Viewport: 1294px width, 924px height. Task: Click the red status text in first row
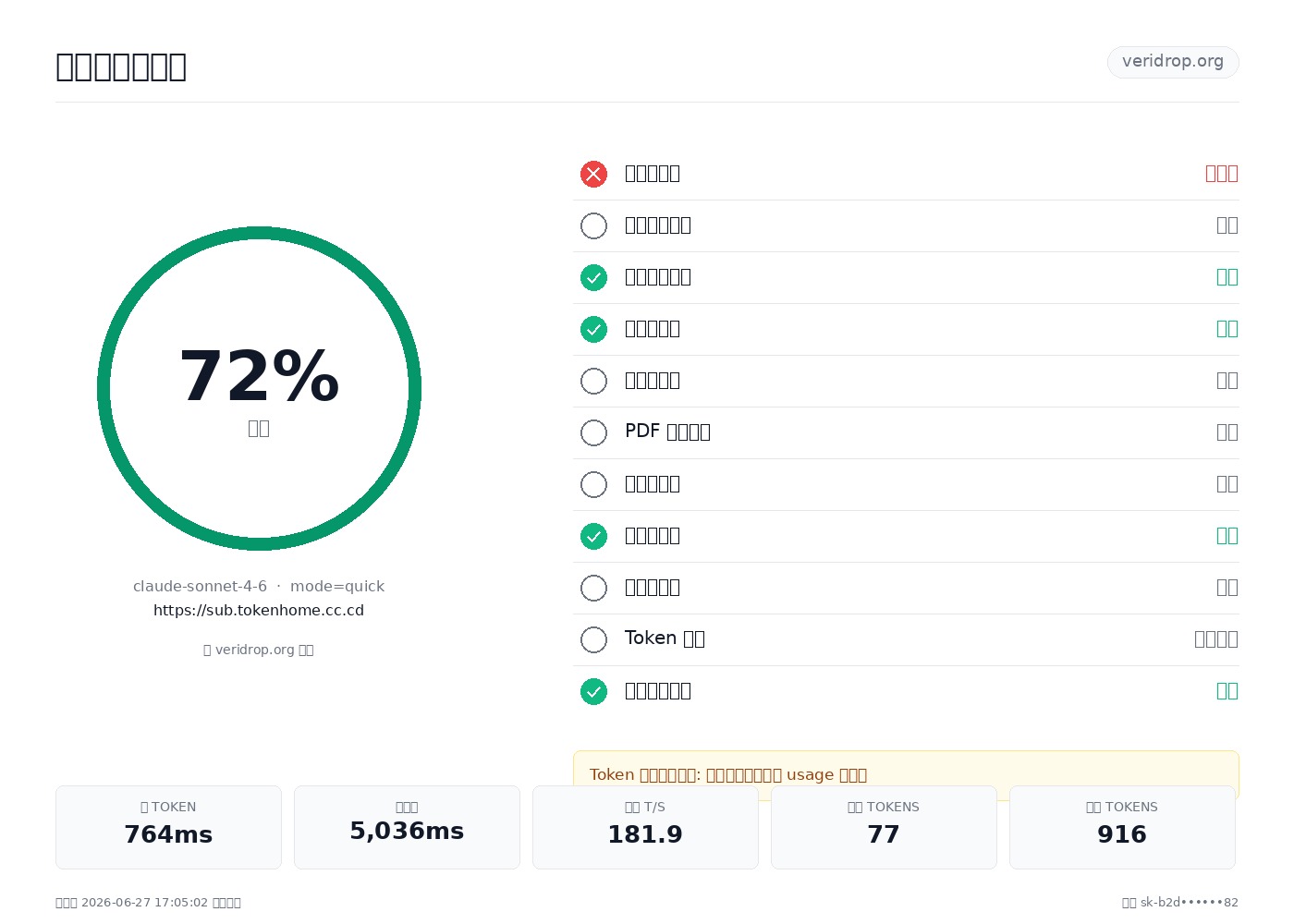(x=1222, y=174)
